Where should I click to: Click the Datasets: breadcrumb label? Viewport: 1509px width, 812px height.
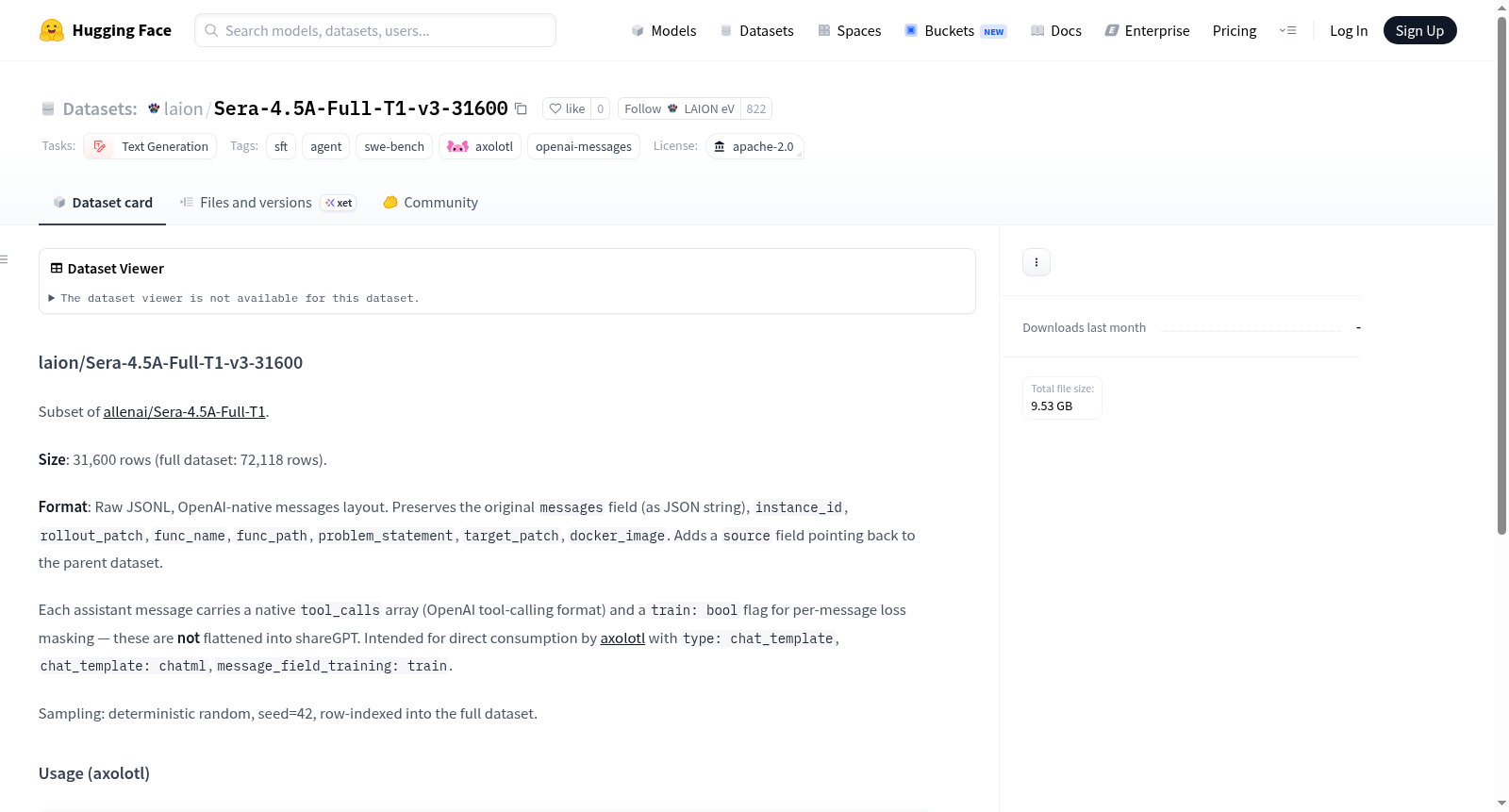[x=100, y=108]
